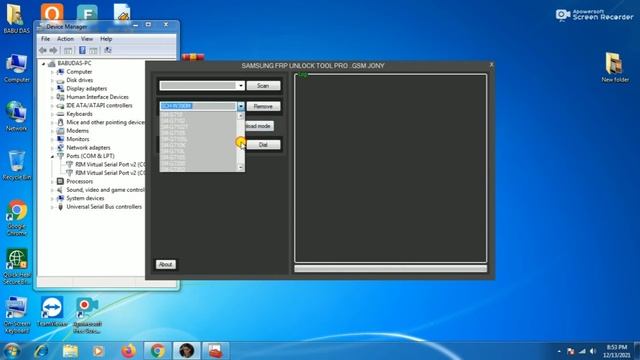Image resolution: width=640 pixels, height=360 pixels.
Task: Click the blue Help icon in Device Manager toolbar
Action: 82,50
